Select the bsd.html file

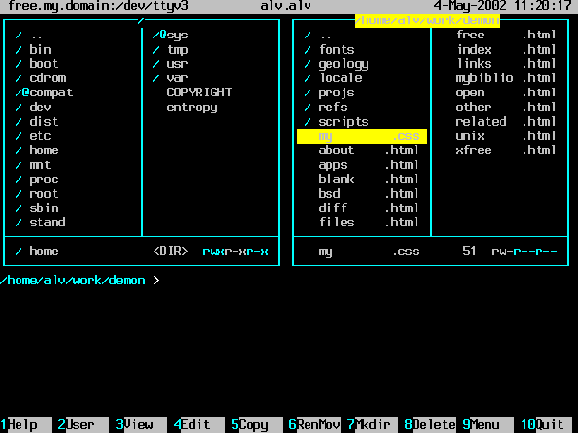pos(368,194)
